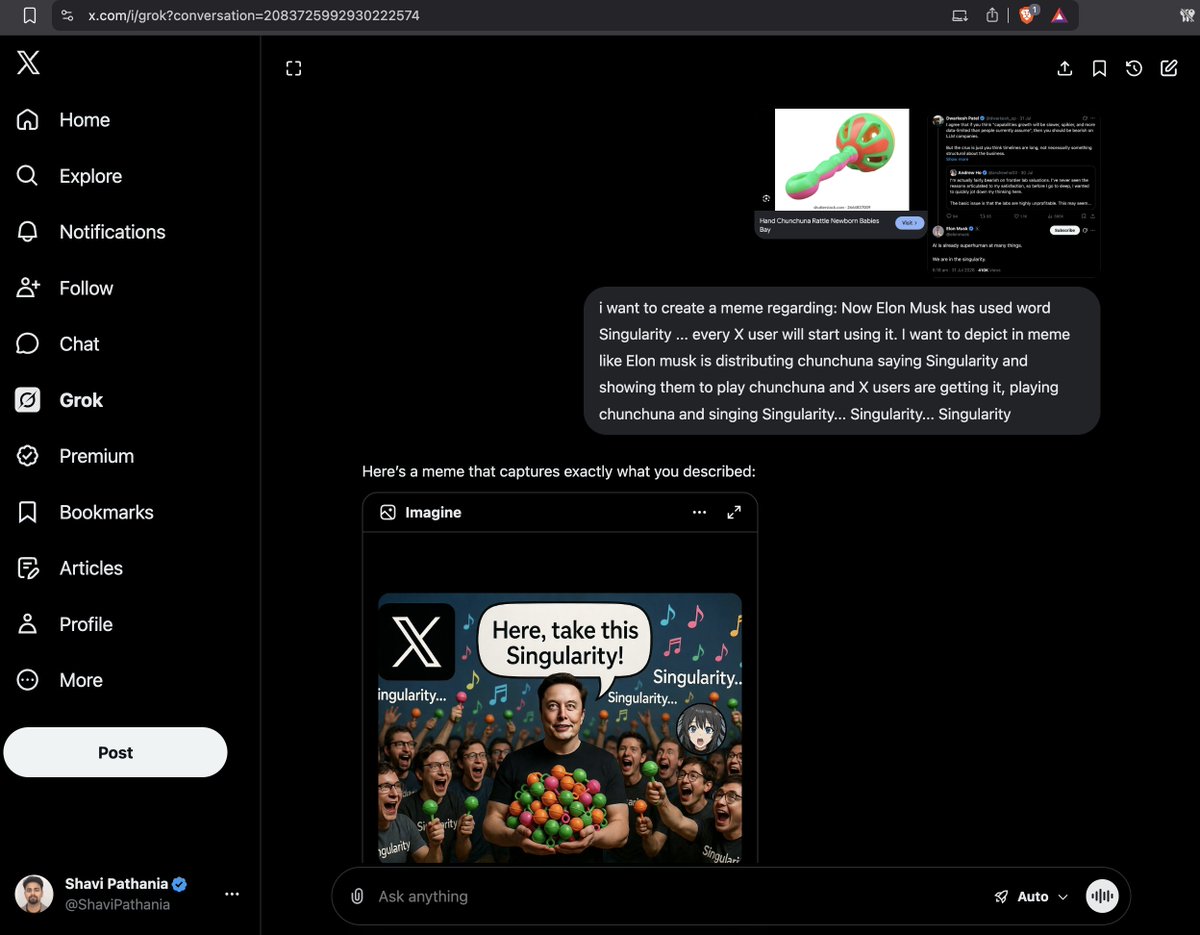1200x935 pixels.
Task: Start voice mode with waveform button
Action: click(1102, 896)
